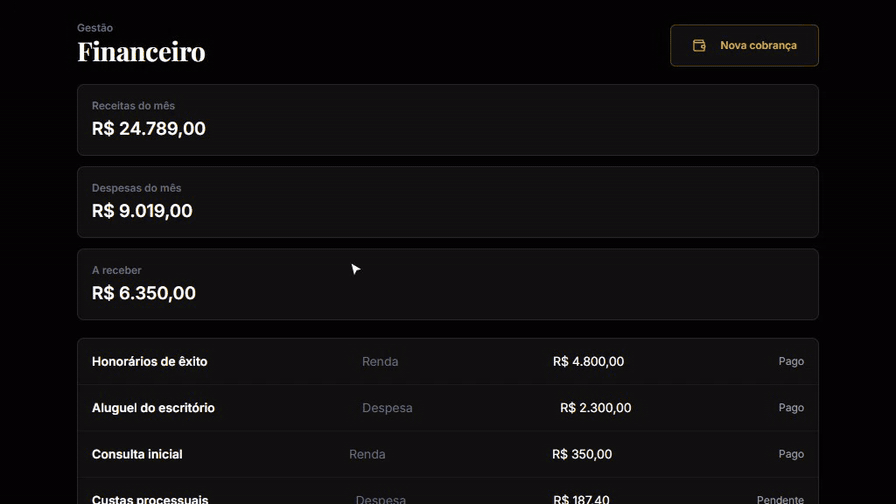The image size is (896, 504).
Task: Click the wallet icon in Nova cobrança
Action: point(699,45)
